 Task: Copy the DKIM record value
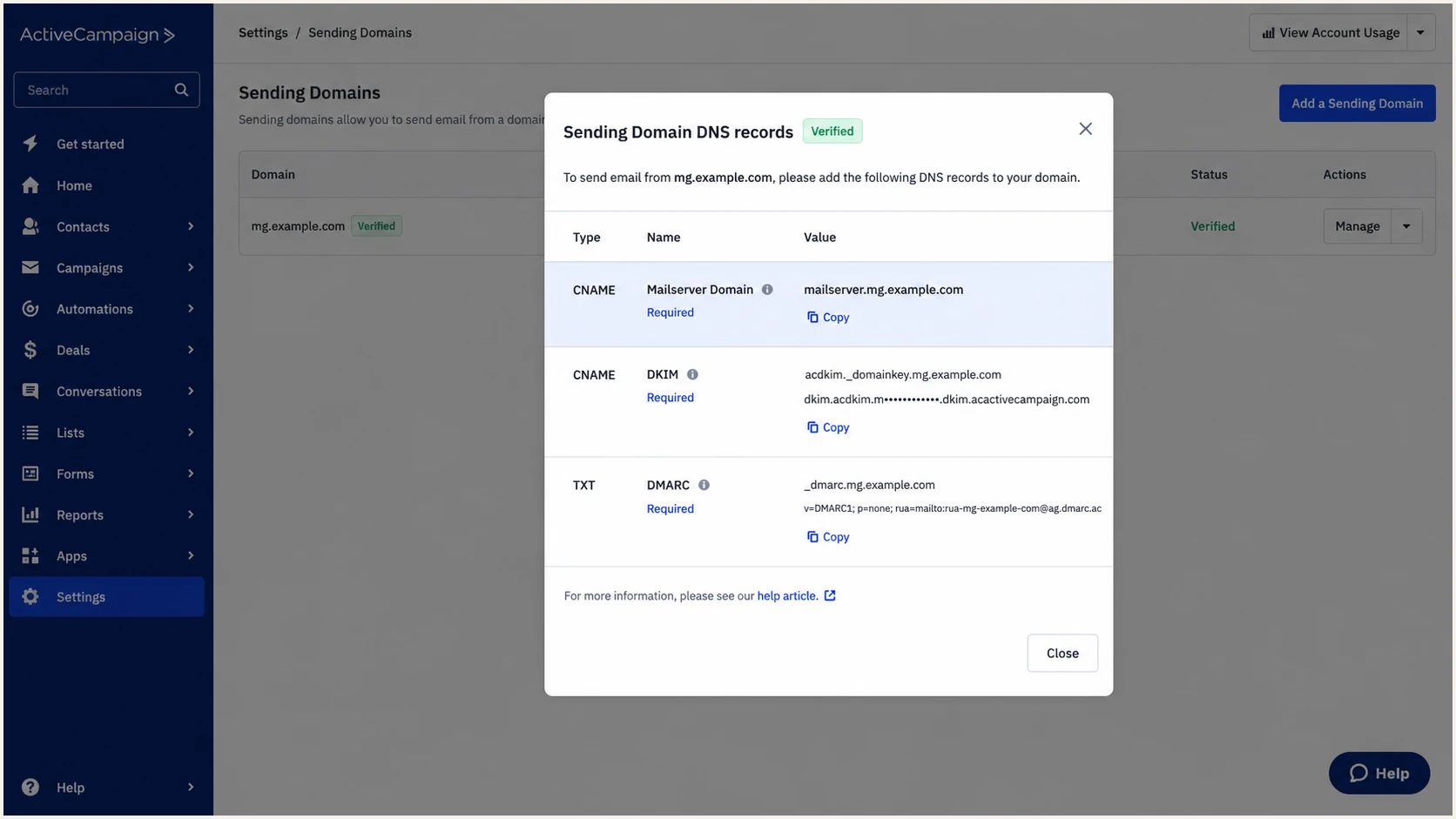827,427
